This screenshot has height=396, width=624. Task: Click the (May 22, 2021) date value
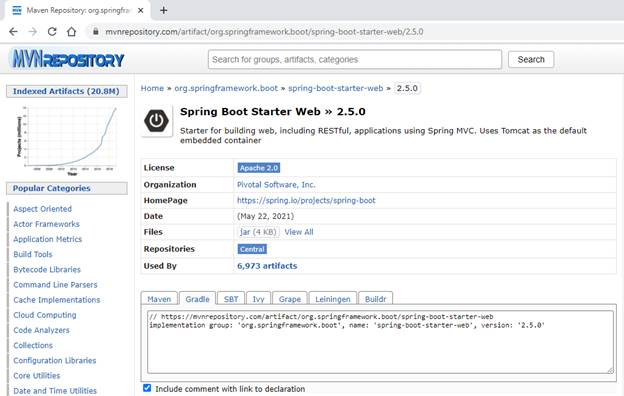coord(265,216)
